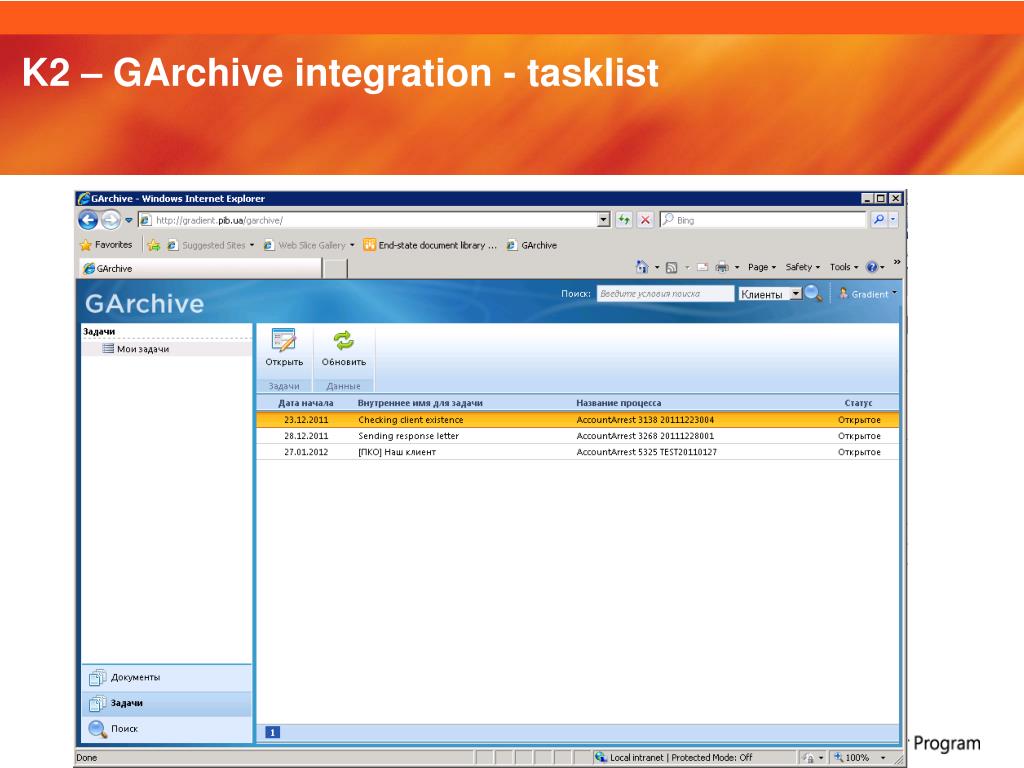Open the zoom level dropdown arrow

click(883, 758)
